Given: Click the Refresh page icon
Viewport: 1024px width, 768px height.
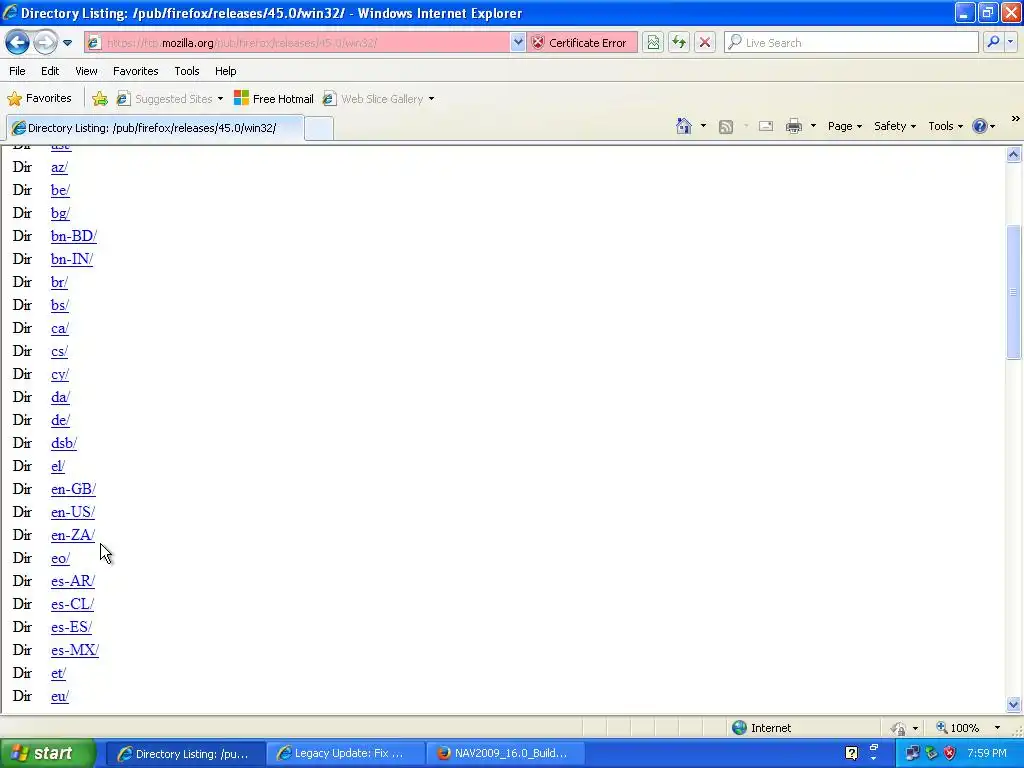Looking at the screenshot, I should (679, 42).
